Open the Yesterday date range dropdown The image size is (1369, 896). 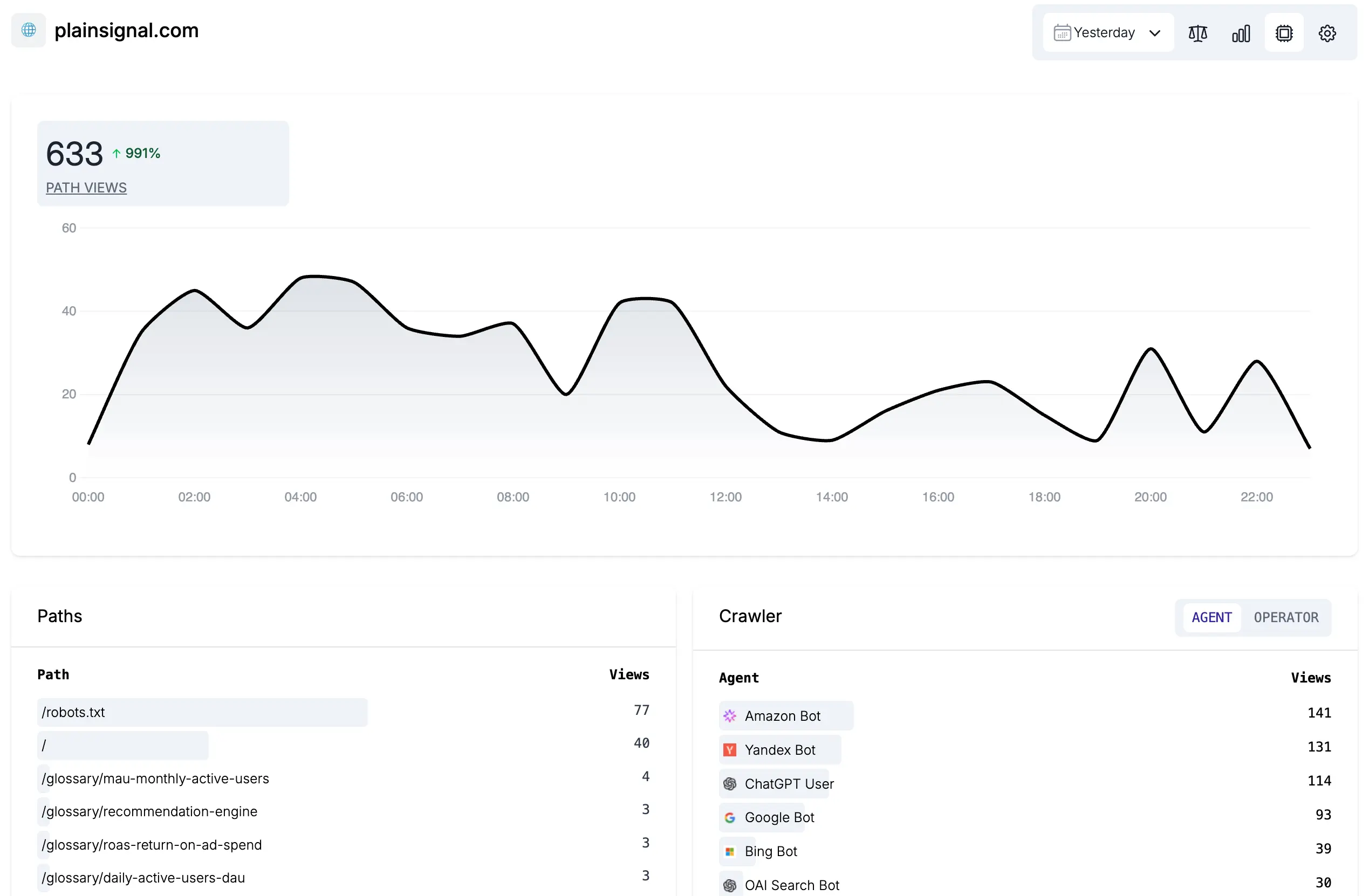click(x=1105, y=32)
